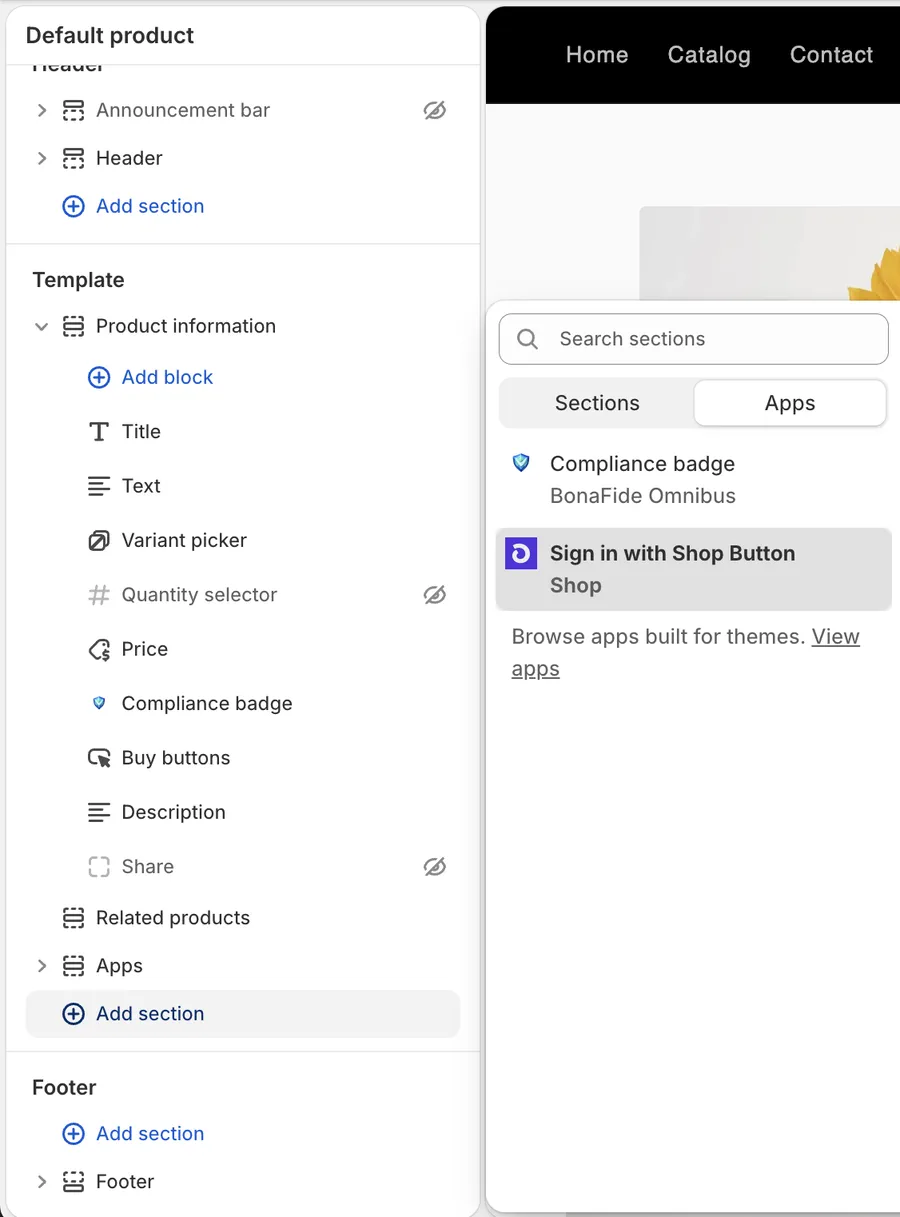The image size is (900, 1217).
Task: Click the purple Shop app icon
Action: [x=521, y=553]
